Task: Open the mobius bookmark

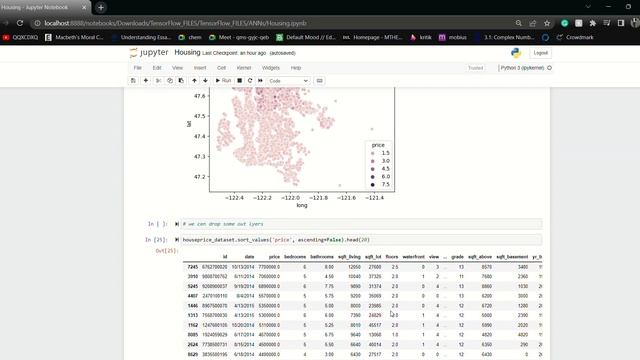Action: point(453,37)
